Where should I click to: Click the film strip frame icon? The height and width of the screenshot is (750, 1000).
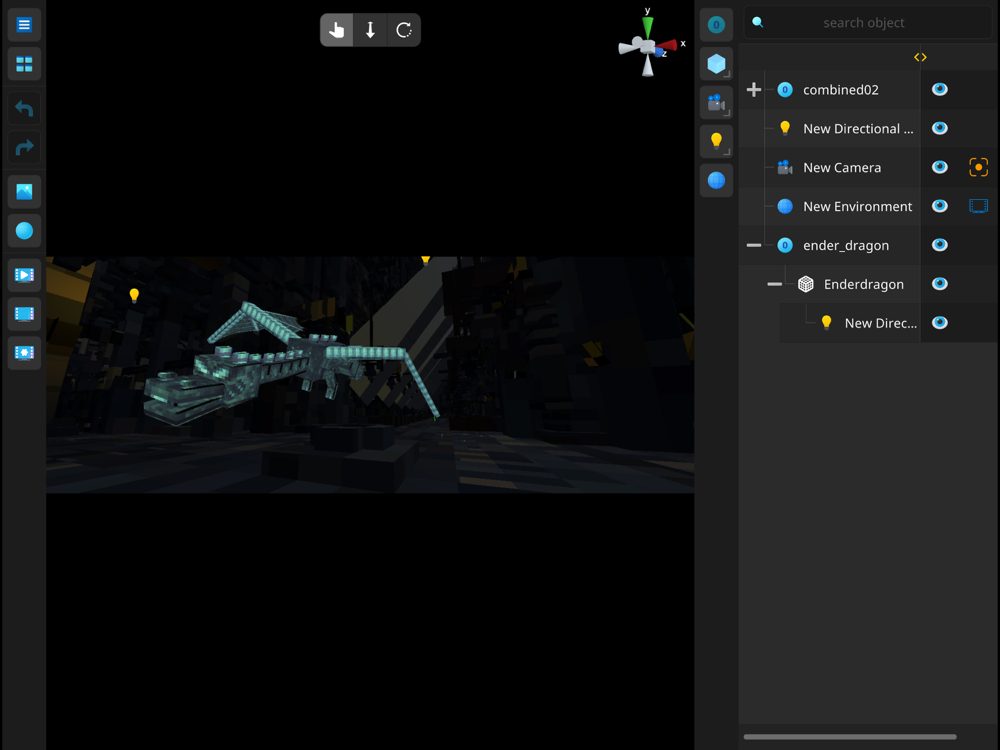(24, 314)
